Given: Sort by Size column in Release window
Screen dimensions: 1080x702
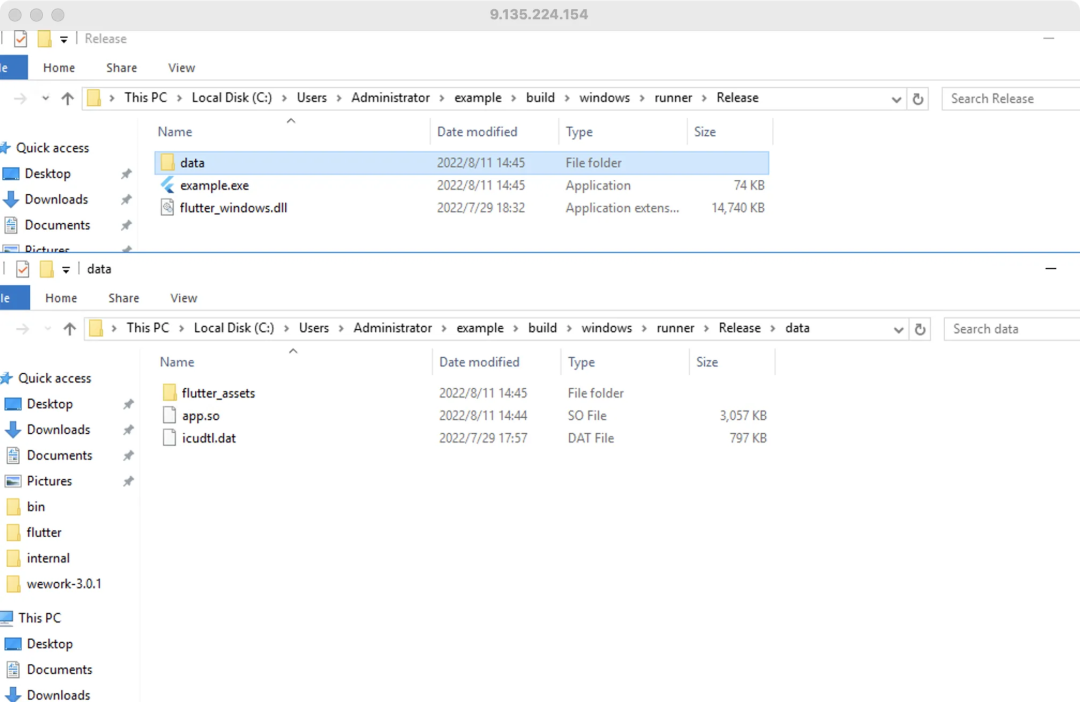Looking at the screenshot, I should (x=705, y=132).
